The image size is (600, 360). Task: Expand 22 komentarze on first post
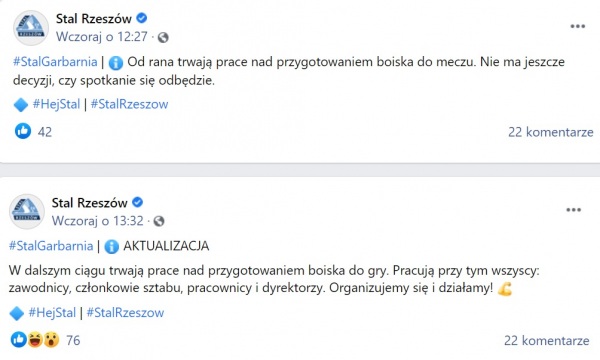551,132
